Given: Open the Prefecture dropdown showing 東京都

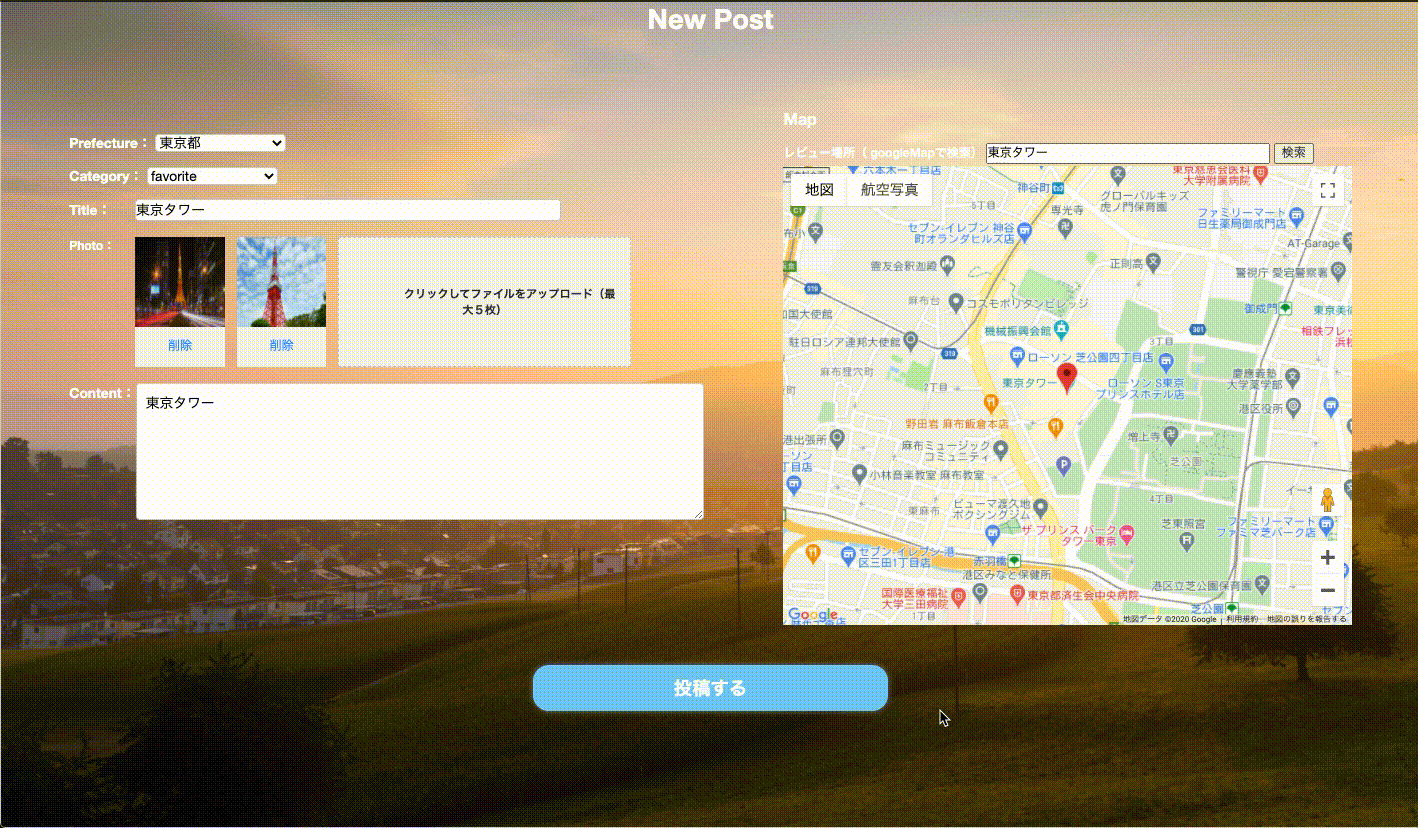Looking at the screenshot, I should (220, 143).
